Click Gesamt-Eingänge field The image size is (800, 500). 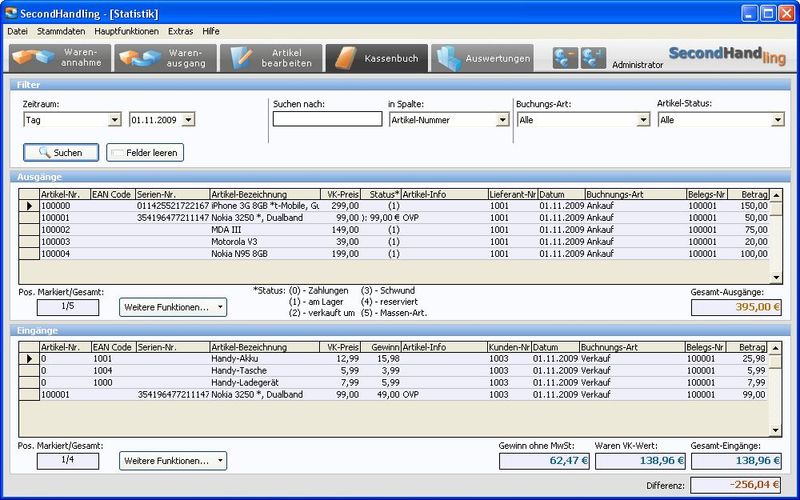point(736,461)
